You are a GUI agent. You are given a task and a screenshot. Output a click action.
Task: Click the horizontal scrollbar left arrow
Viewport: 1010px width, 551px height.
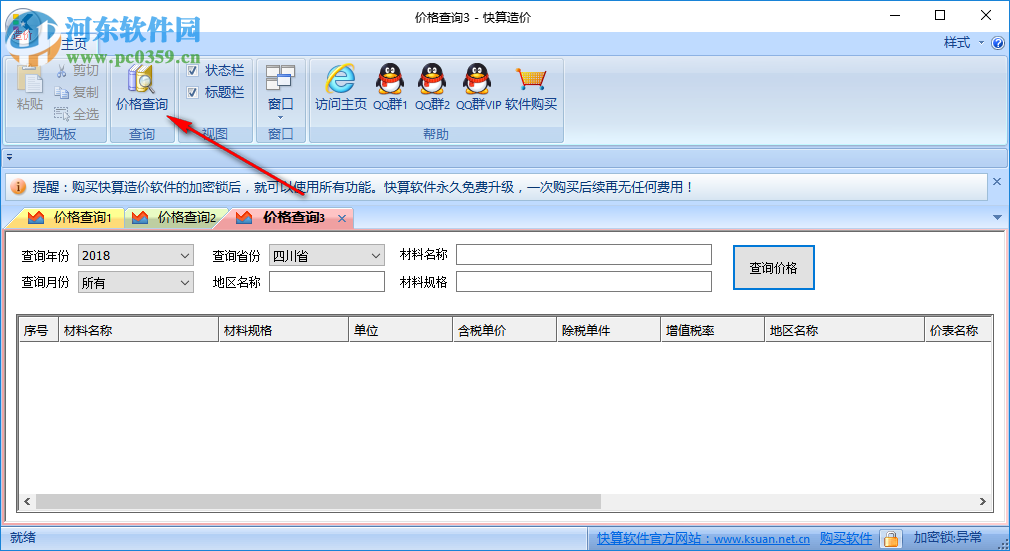(x=27, y=501)
